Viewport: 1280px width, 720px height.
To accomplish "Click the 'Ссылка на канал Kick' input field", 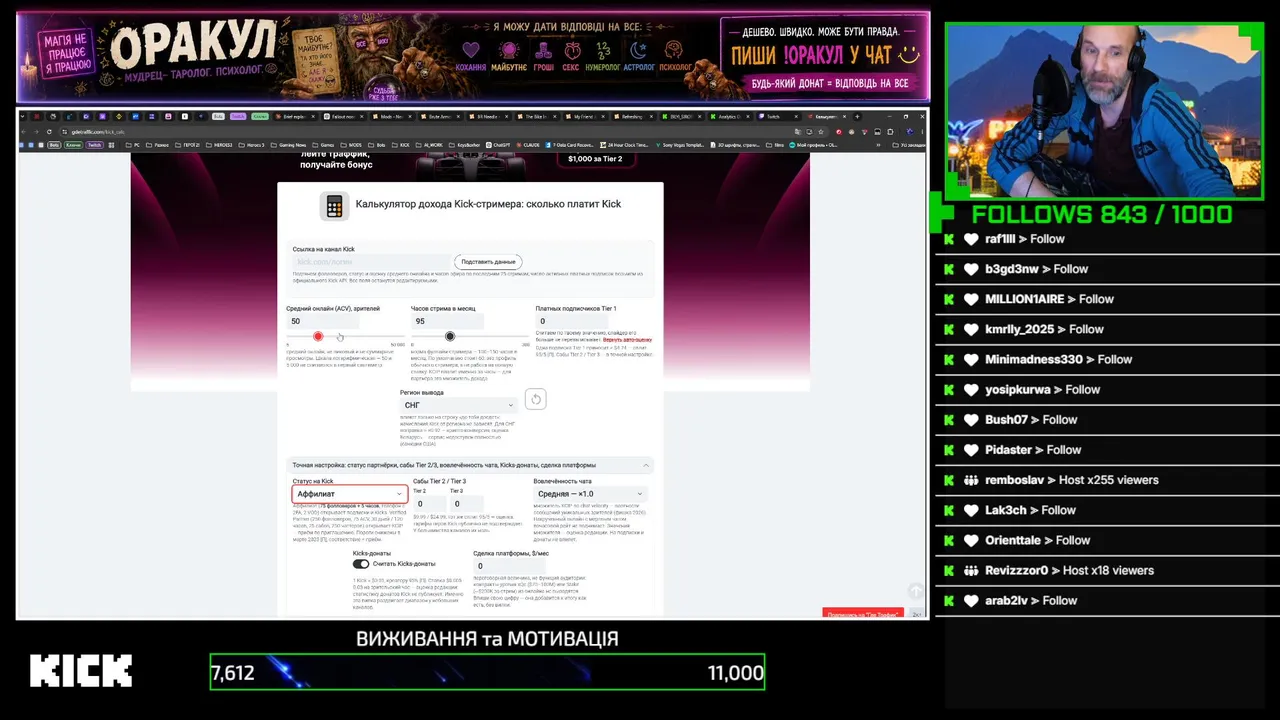I will click(x=370, y=262).
